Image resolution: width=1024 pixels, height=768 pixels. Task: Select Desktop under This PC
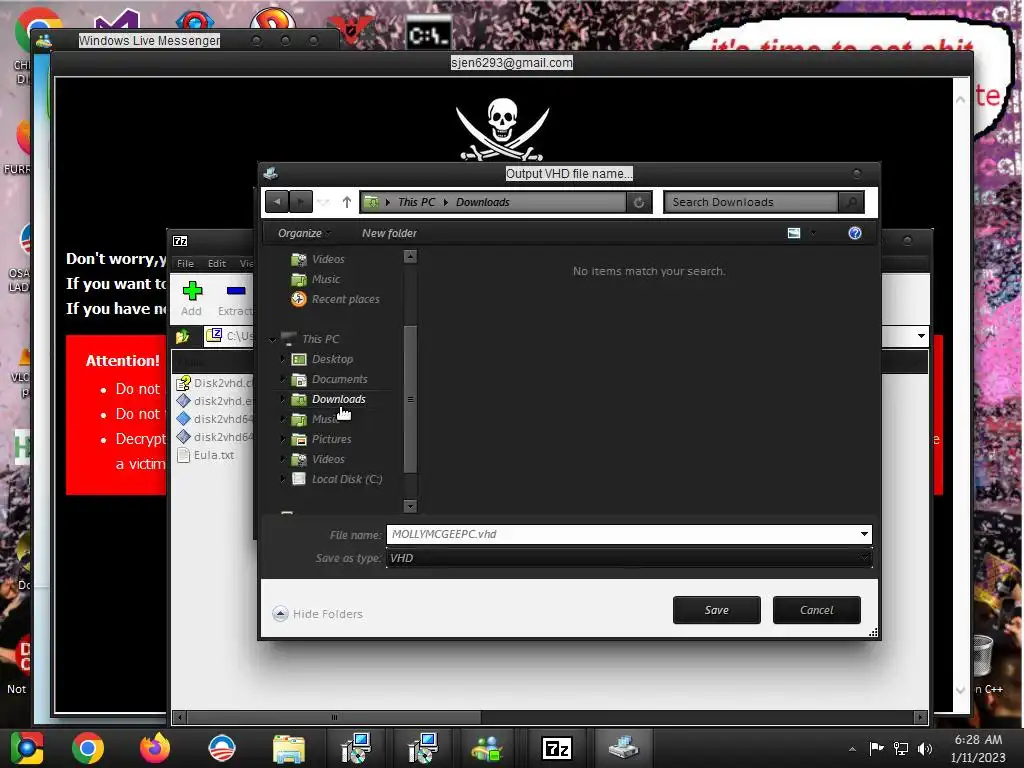323,359
